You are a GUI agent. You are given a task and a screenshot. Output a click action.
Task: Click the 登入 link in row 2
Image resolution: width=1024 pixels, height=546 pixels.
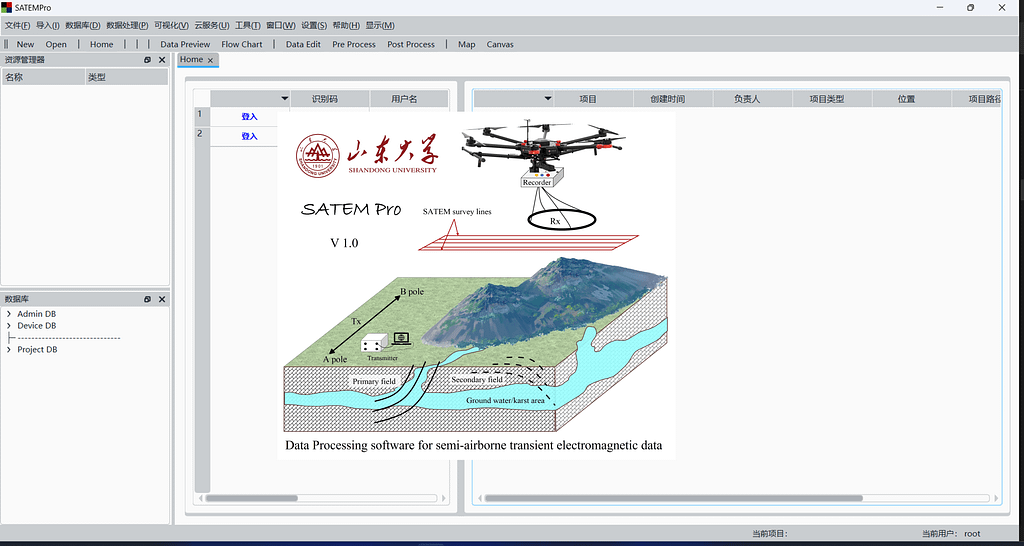click(249, 136)
